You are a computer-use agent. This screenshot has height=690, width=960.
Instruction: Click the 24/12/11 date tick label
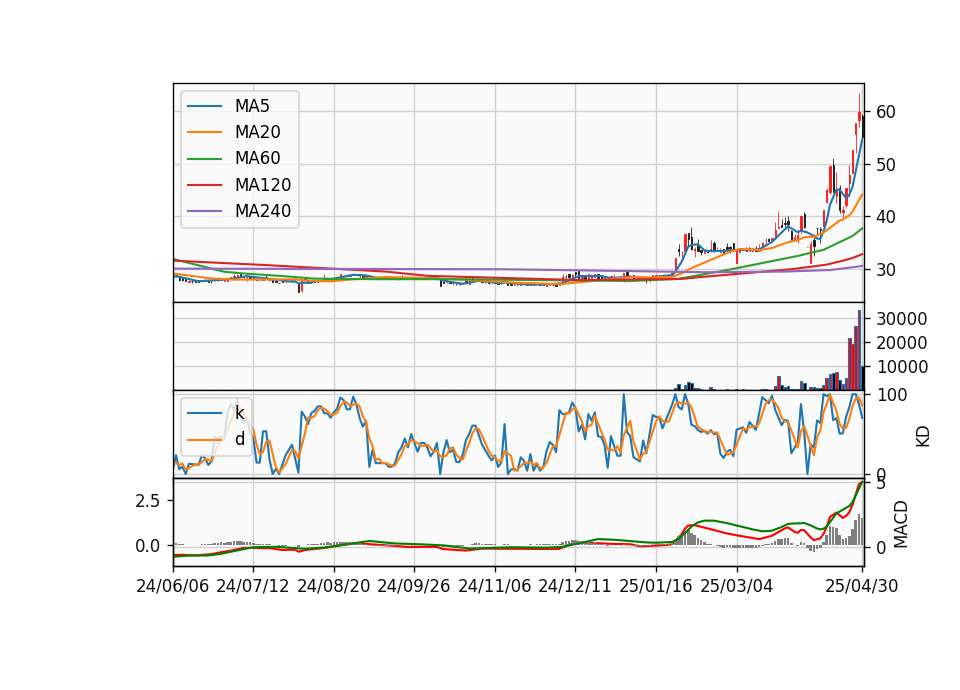[575, 586]
